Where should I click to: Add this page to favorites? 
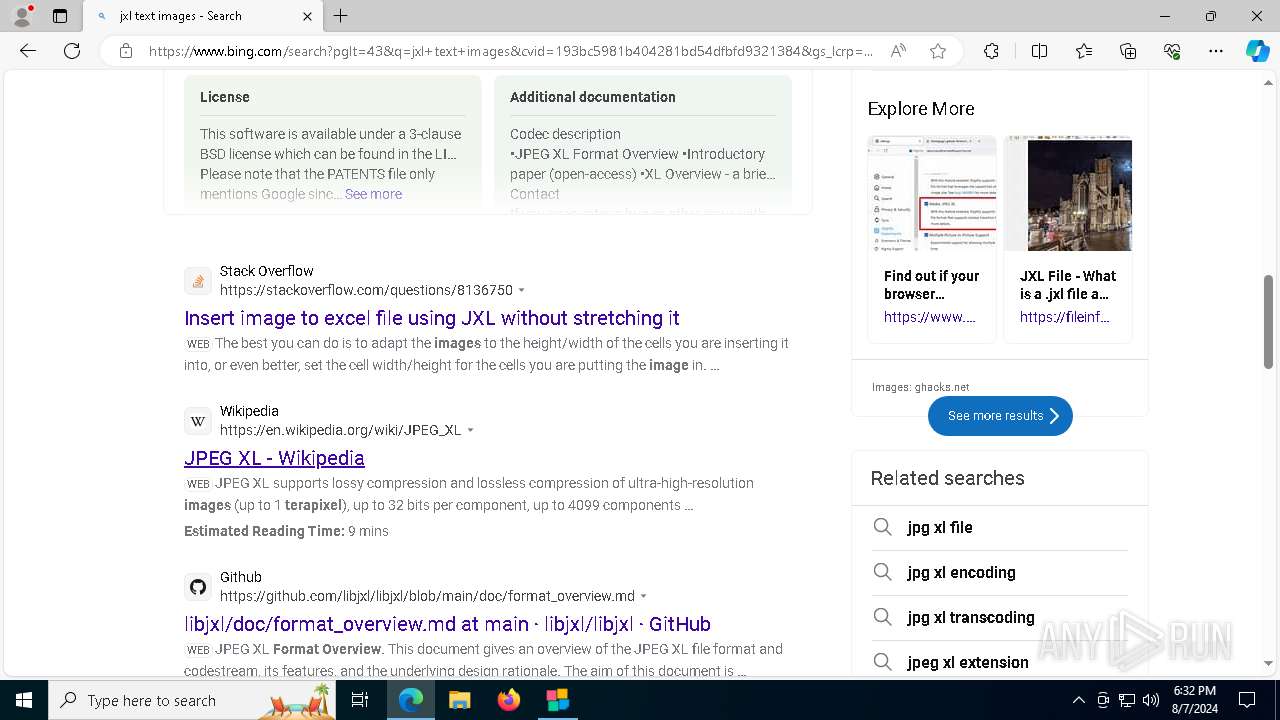coord(938,51)
